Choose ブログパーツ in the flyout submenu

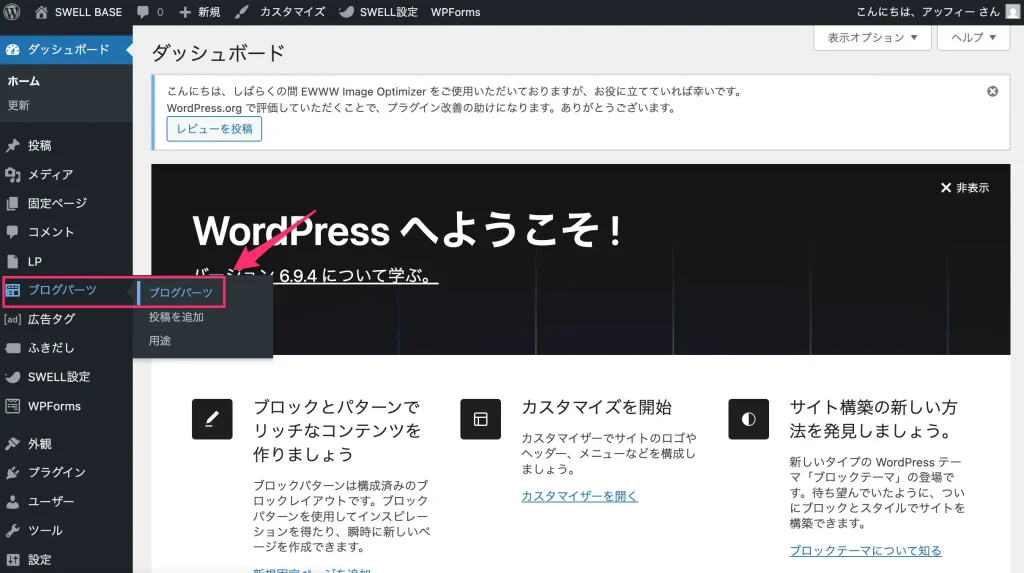coord(180,293)
